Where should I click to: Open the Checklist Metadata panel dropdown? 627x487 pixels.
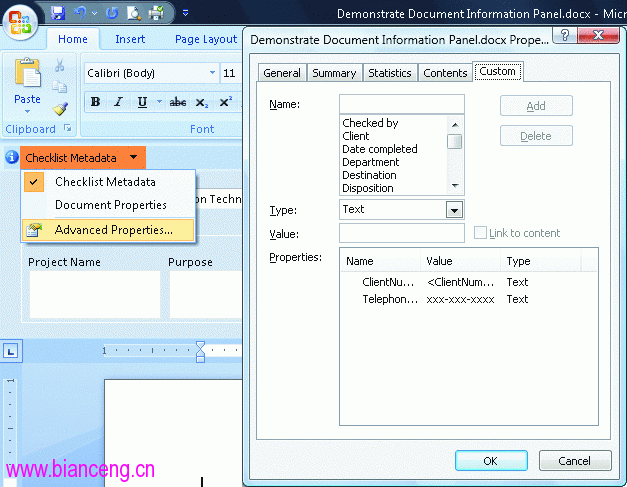83,158
